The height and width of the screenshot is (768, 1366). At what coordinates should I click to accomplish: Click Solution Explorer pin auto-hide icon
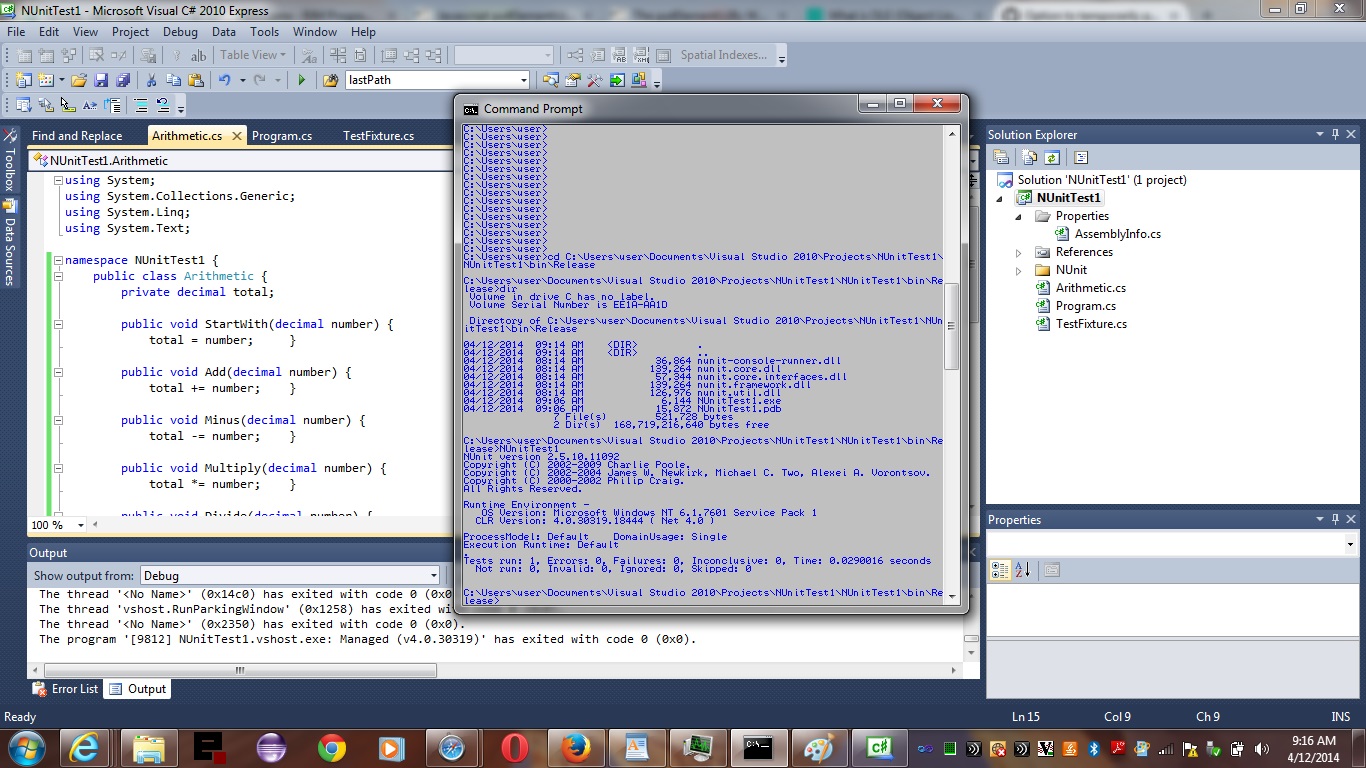1336,134
